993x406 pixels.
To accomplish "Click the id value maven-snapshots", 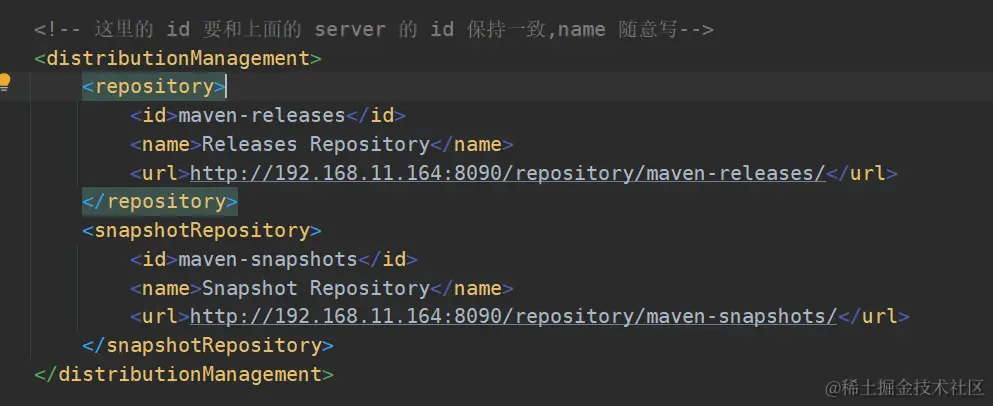I will [x=268, y=259].
